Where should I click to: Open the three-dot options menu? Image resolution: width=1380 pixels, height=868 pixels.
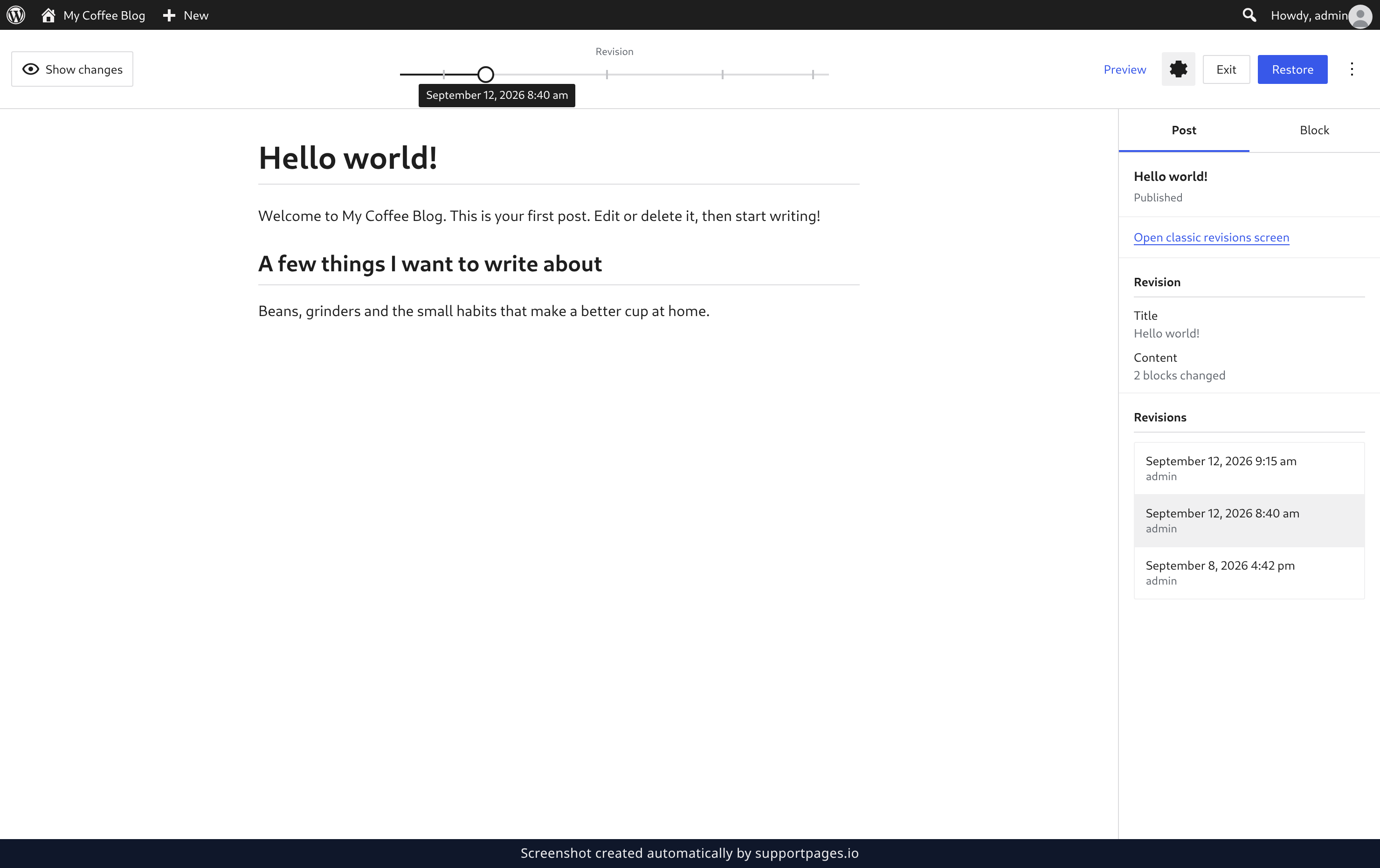[x=1352, y=69]
